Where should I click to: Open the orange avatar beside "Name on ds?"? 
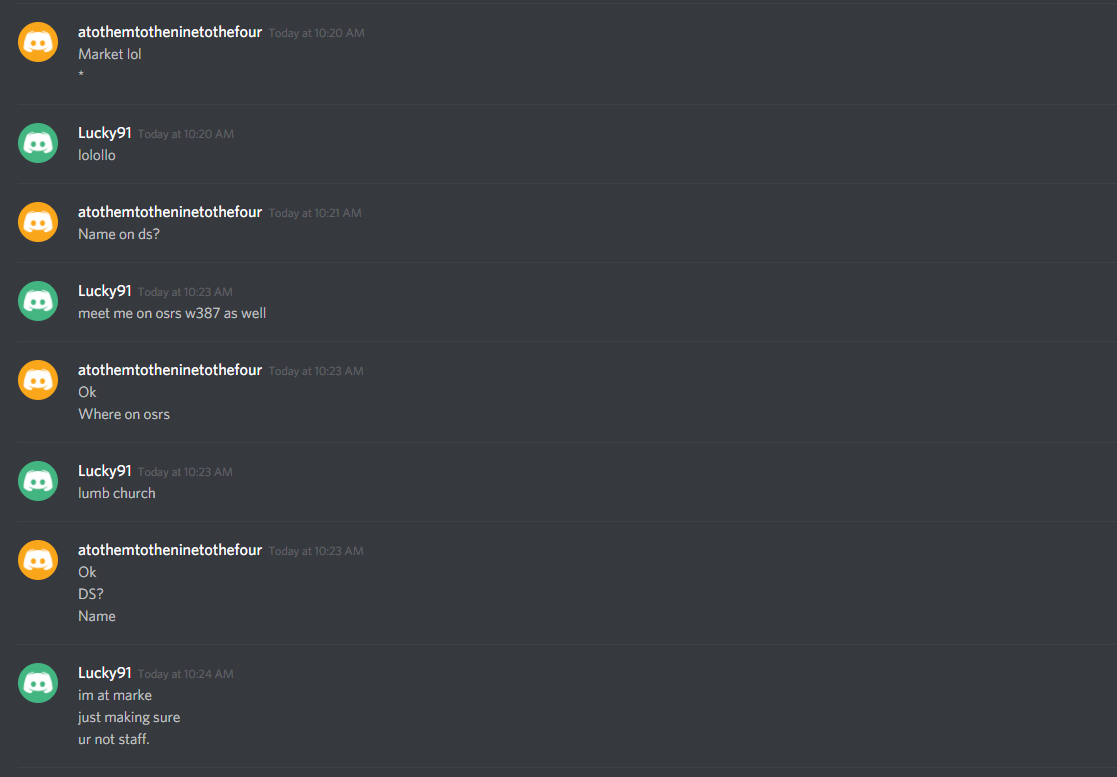(38, 222)
